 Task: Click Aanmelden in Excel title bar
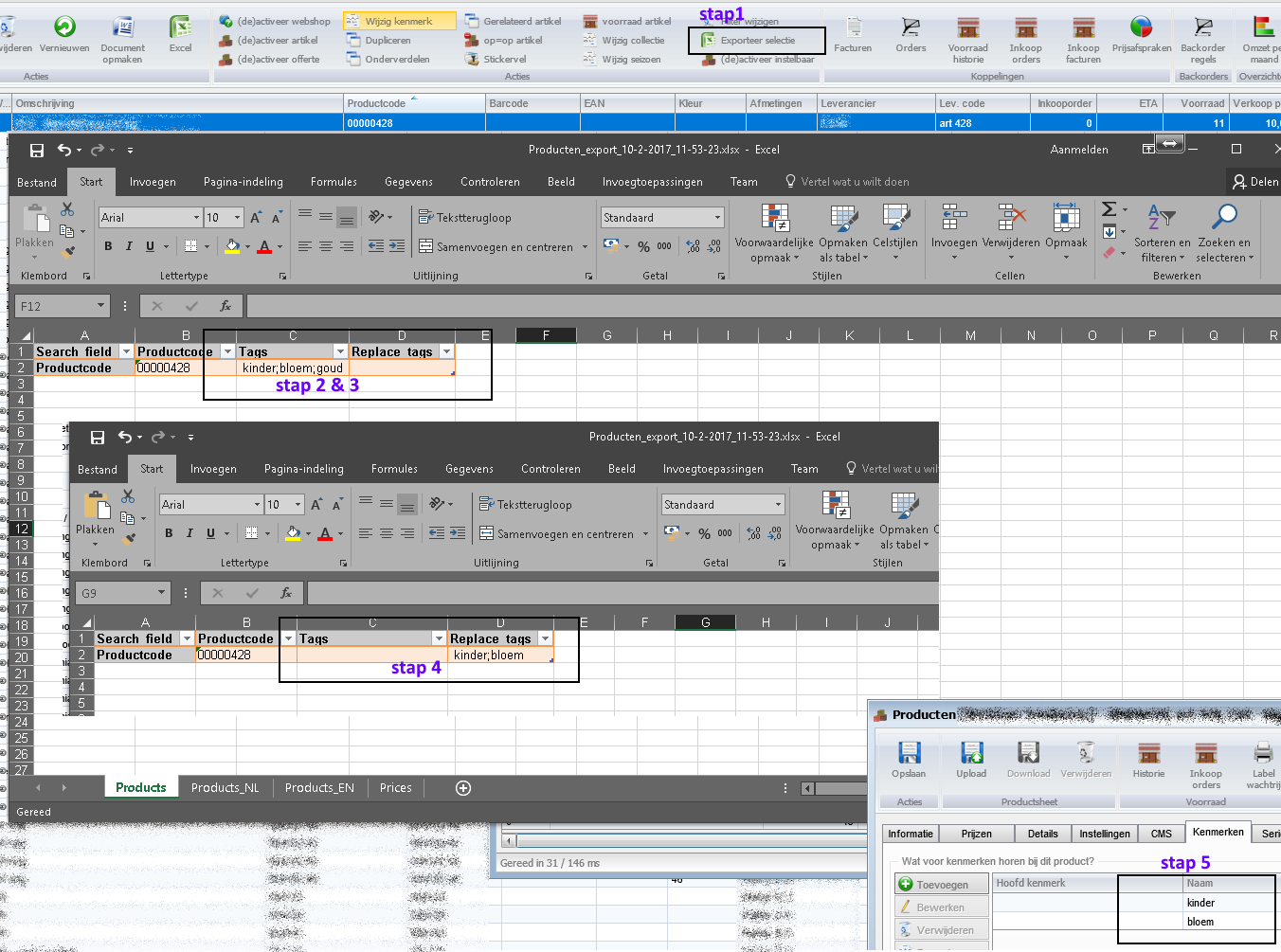pyautogui.click(x=1078, y=150)
